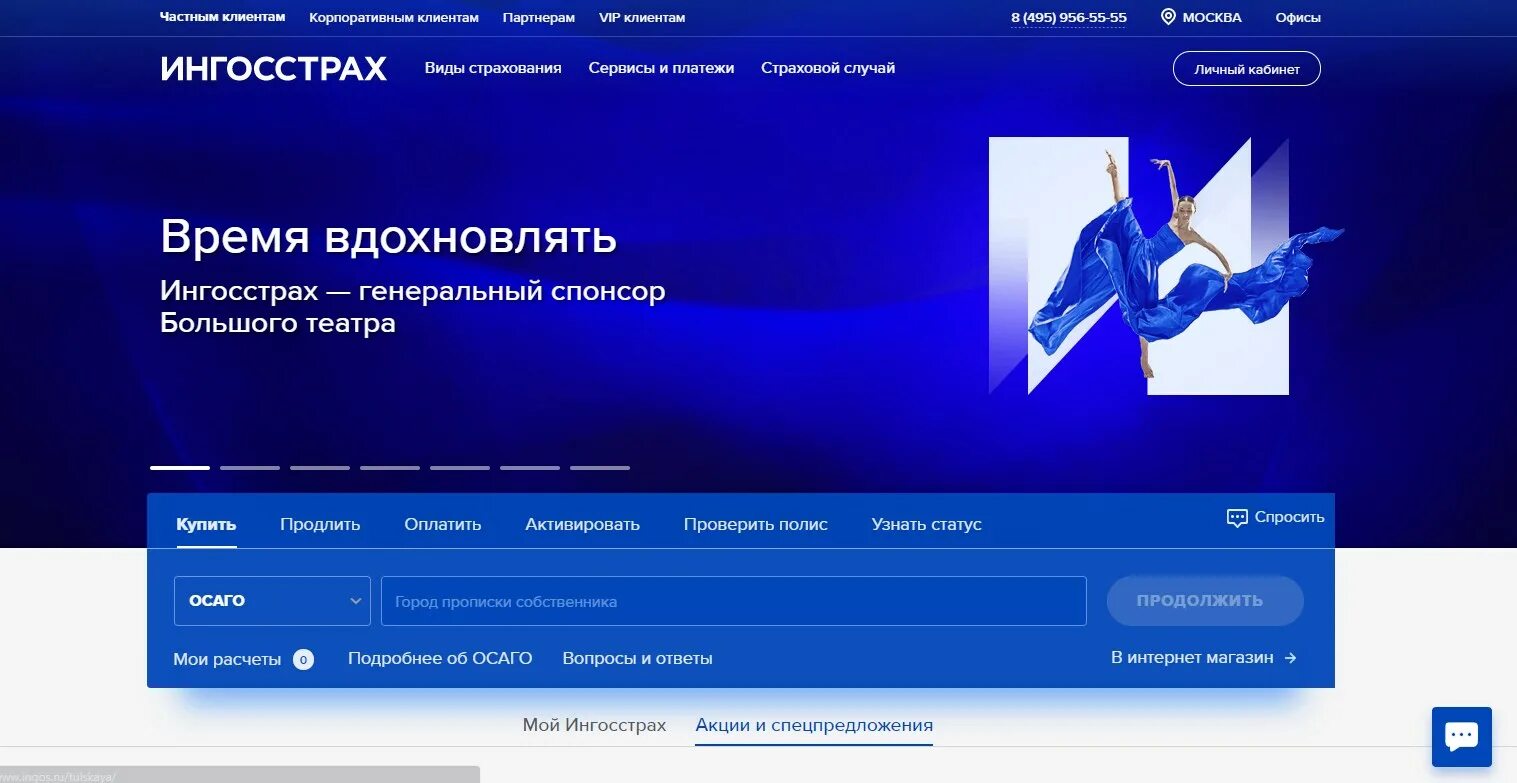Screen dimensions: 1517x783
Task: Change city by clicking МОСКВА
Action: pos(1212,17)
